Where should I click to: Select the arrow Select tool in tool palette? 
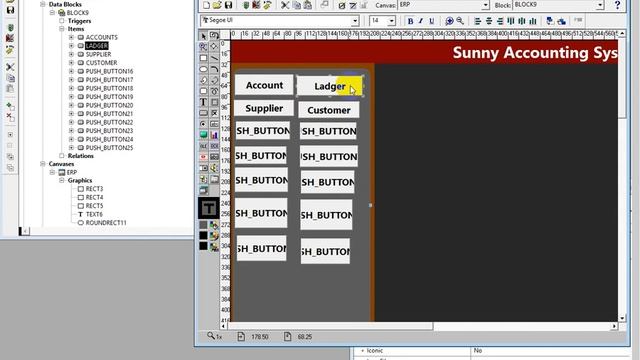pyautogui.click(x=203, y=36)
